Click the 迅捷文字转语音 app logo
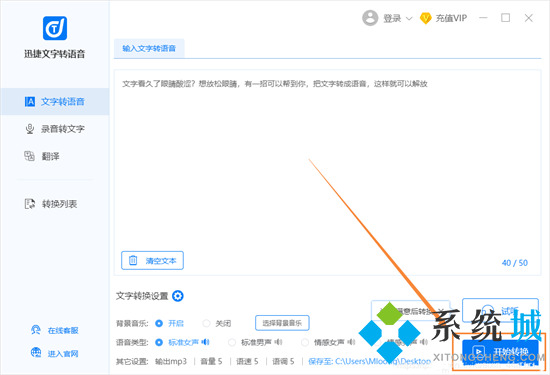 55,28
